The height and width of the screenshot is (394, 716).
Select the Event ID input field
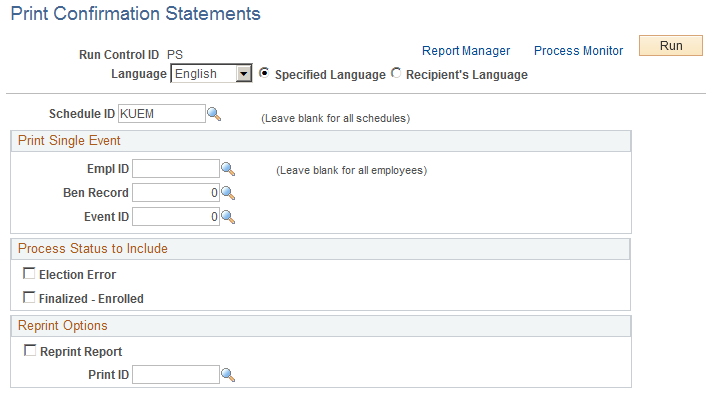click(176, 217)
